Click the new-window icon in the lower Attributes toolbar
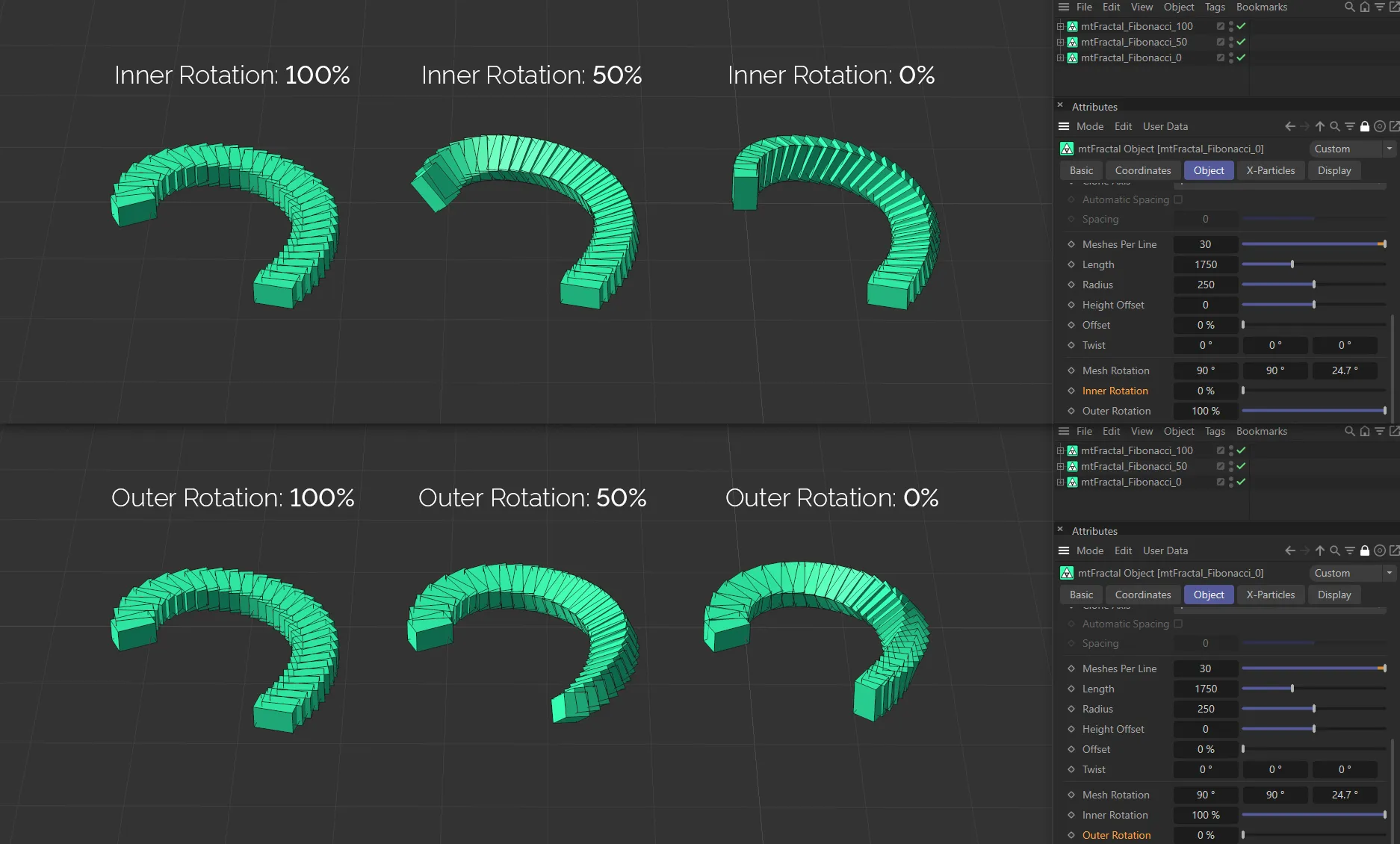The width and height of the screenshot is (1400, 844). [1394, 550]
